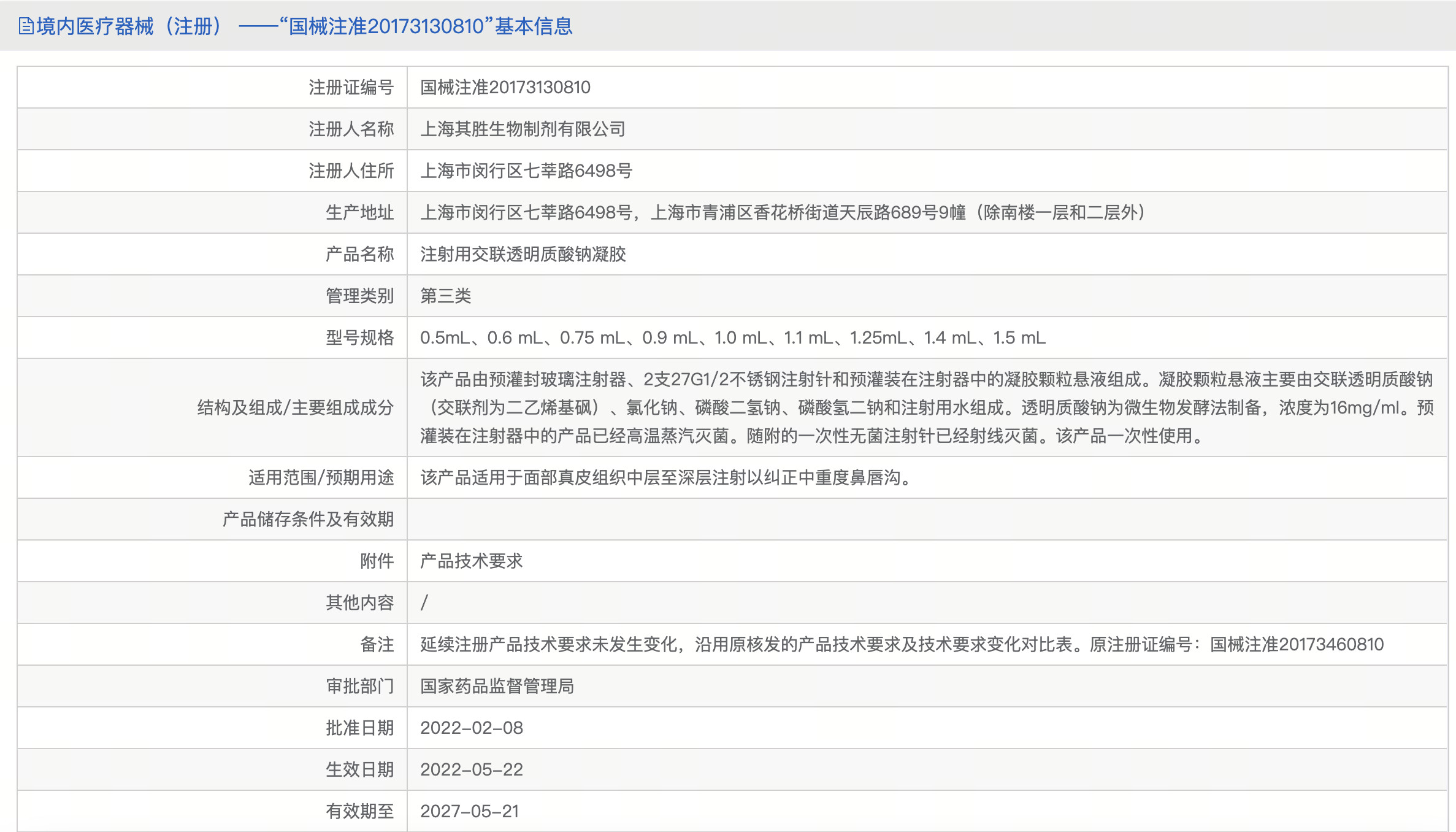The height and width of the screenshot is (832, 1456).
Task: Click the 生产地址 label
Action: tap(359, 213)
